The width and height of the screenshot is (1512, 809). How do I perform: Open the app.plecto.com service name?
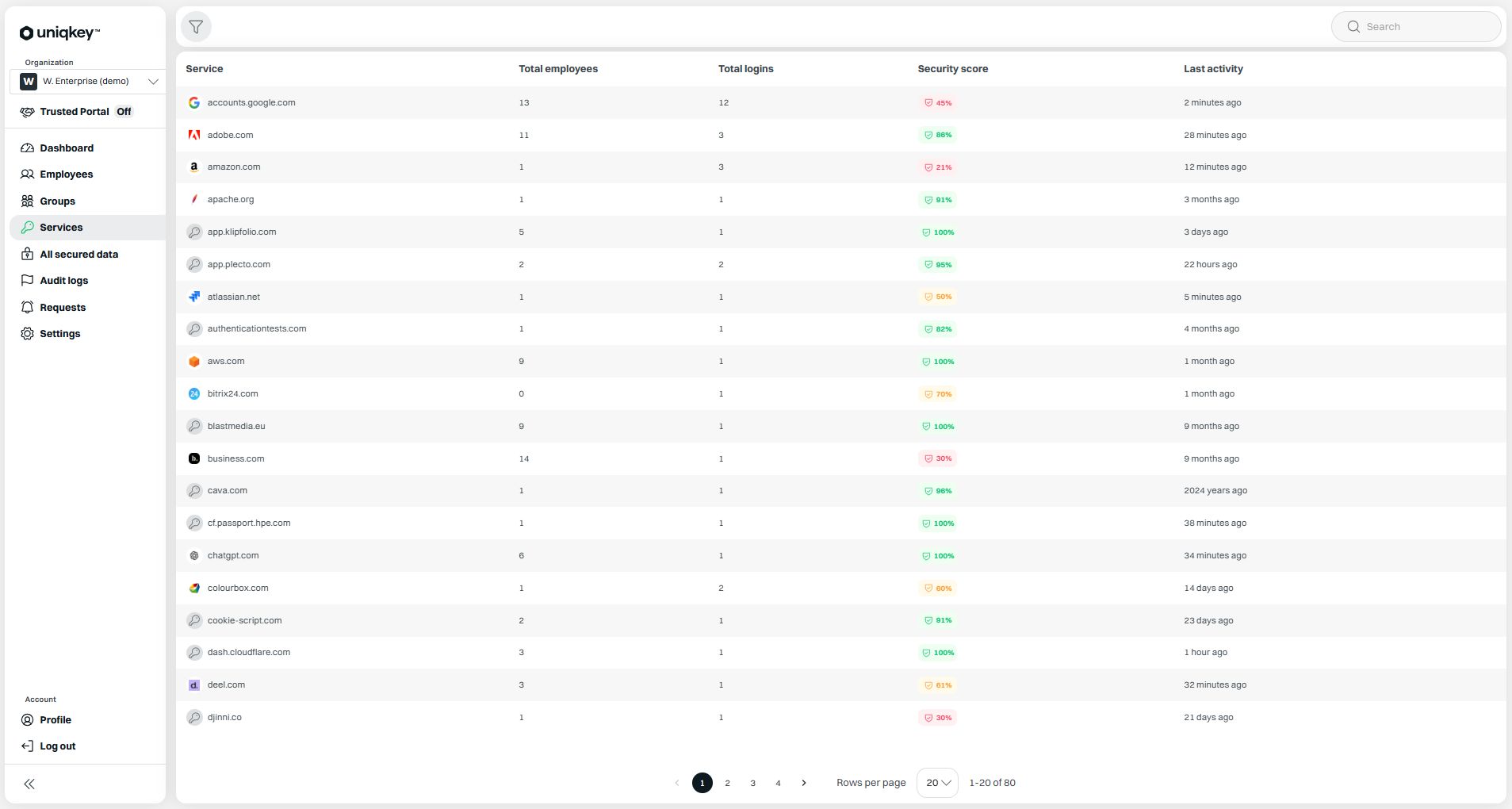(239, 265)
